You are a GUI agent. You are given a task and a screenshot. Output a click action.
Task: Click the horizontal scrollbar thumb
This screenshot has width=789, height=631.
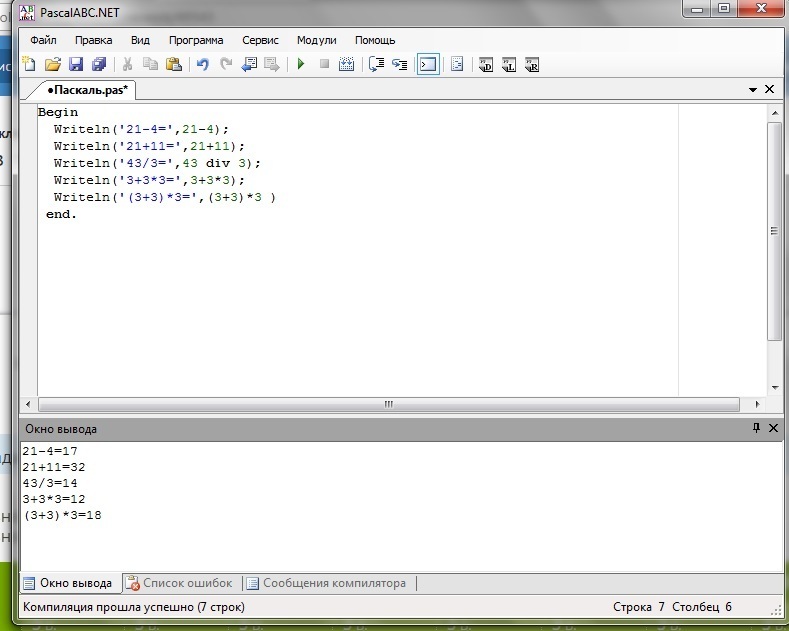[388, 404]
